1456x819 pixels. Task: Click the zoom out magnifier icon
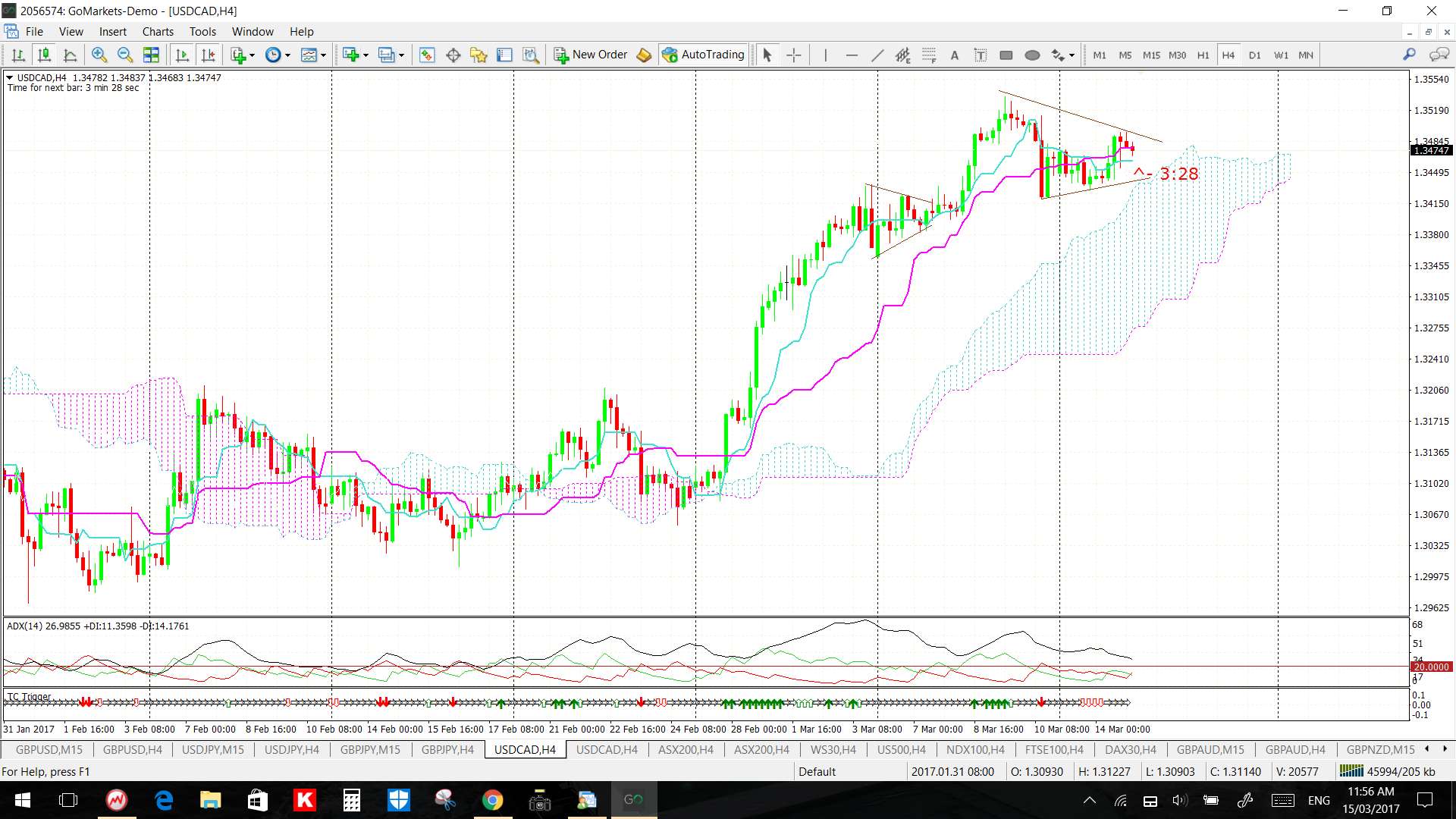125,55
